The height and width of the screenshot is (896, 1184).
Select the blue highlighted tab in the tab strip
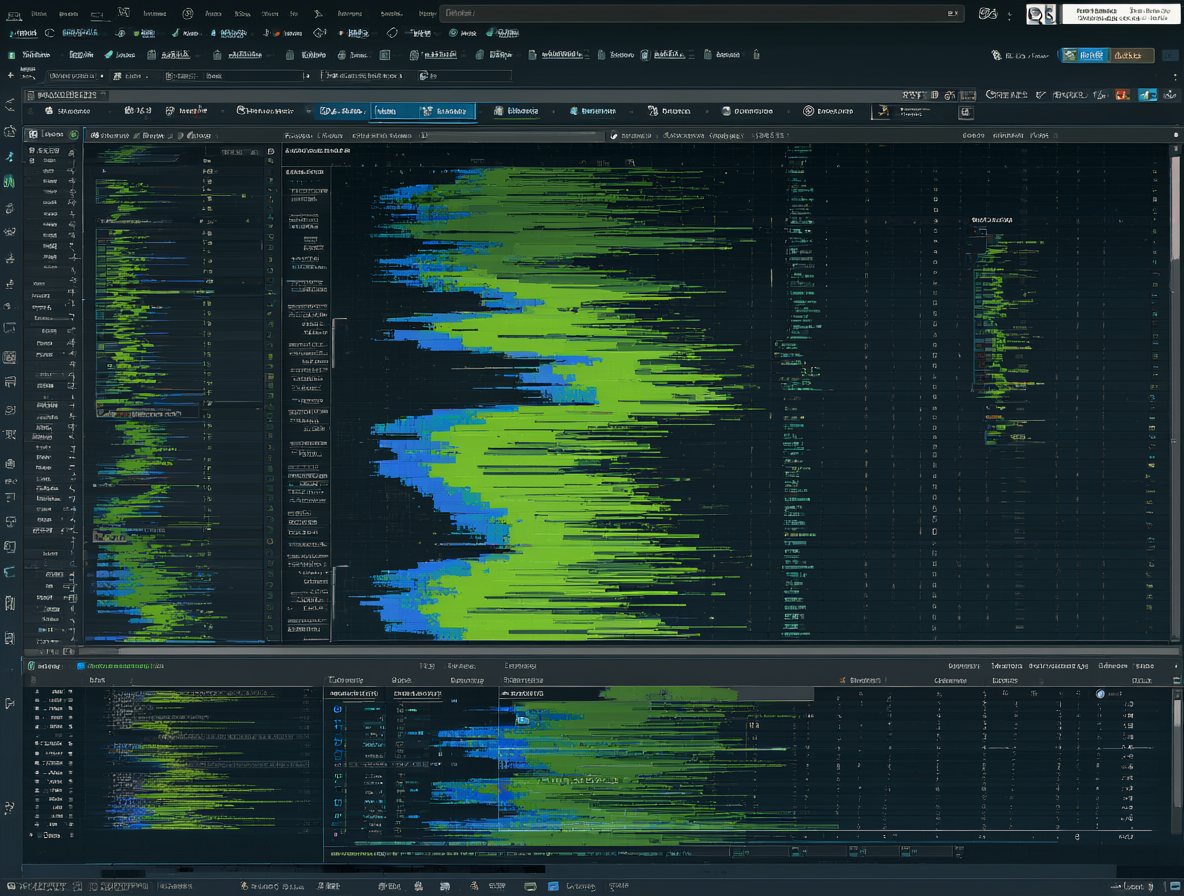(x=423, y=111)
